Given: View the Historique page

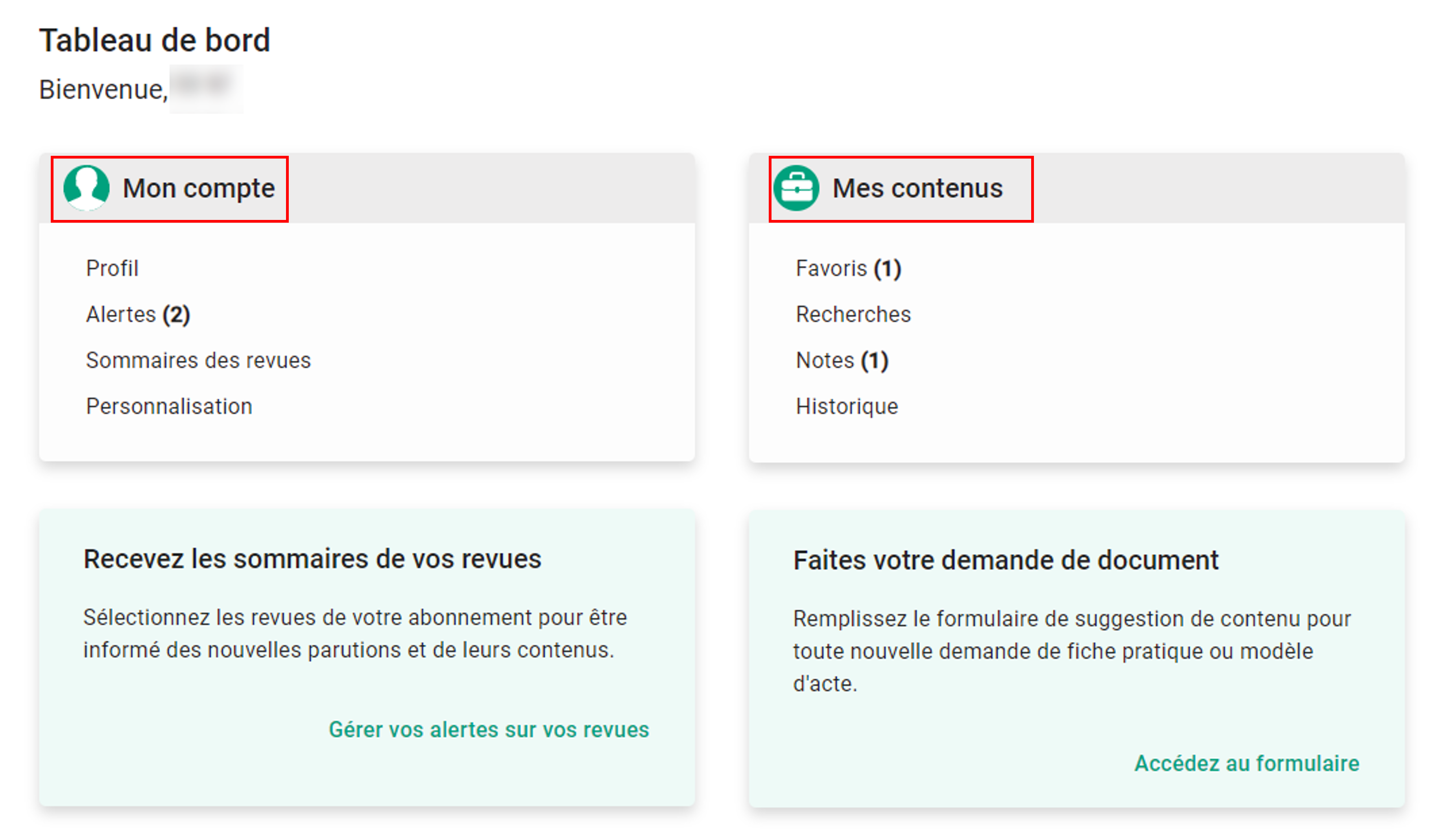Looking at the screenshot, I should point(847,406).
